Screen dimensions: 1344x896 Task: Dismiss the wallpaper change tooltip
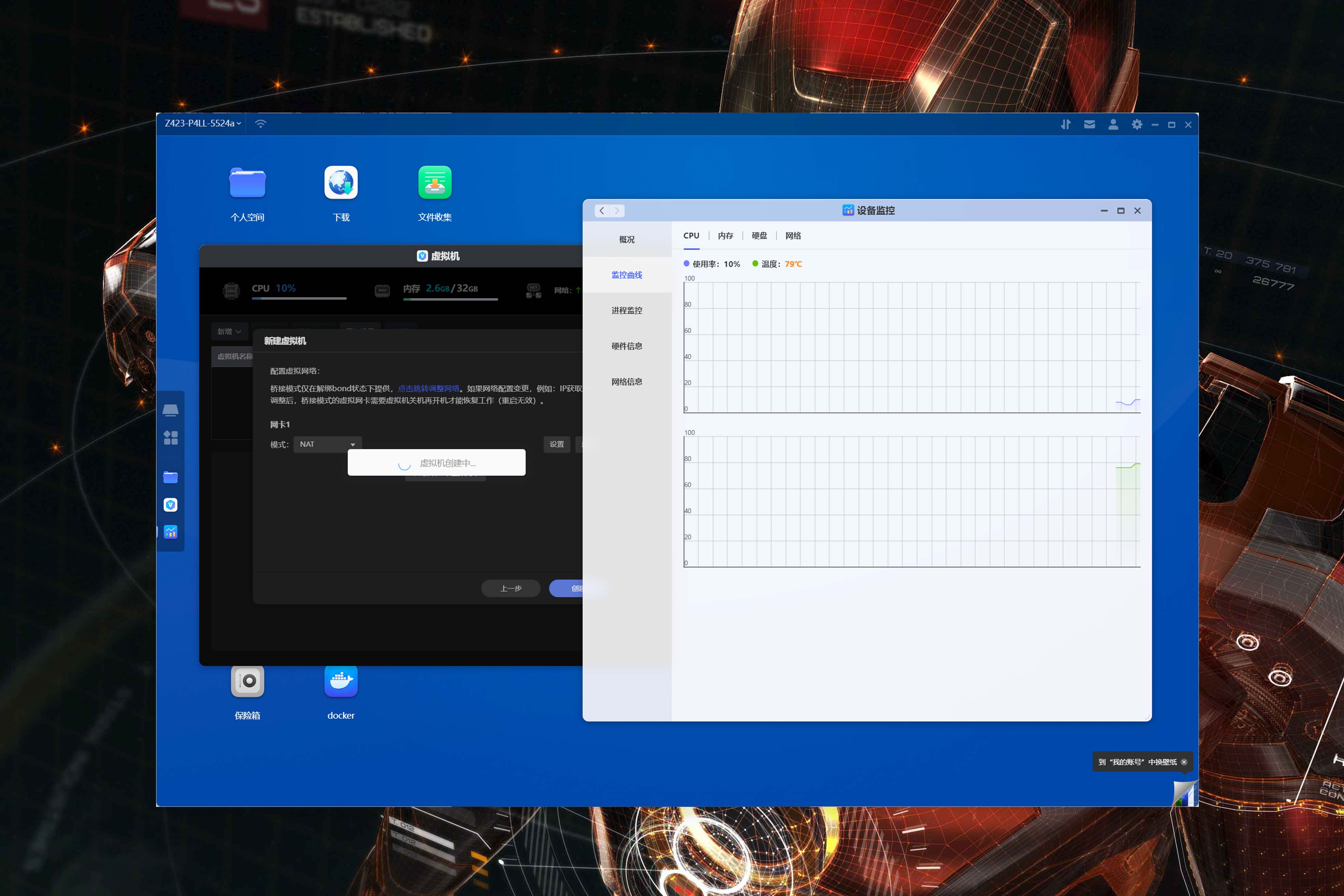pyautogui.click(x=1184, y=762)
